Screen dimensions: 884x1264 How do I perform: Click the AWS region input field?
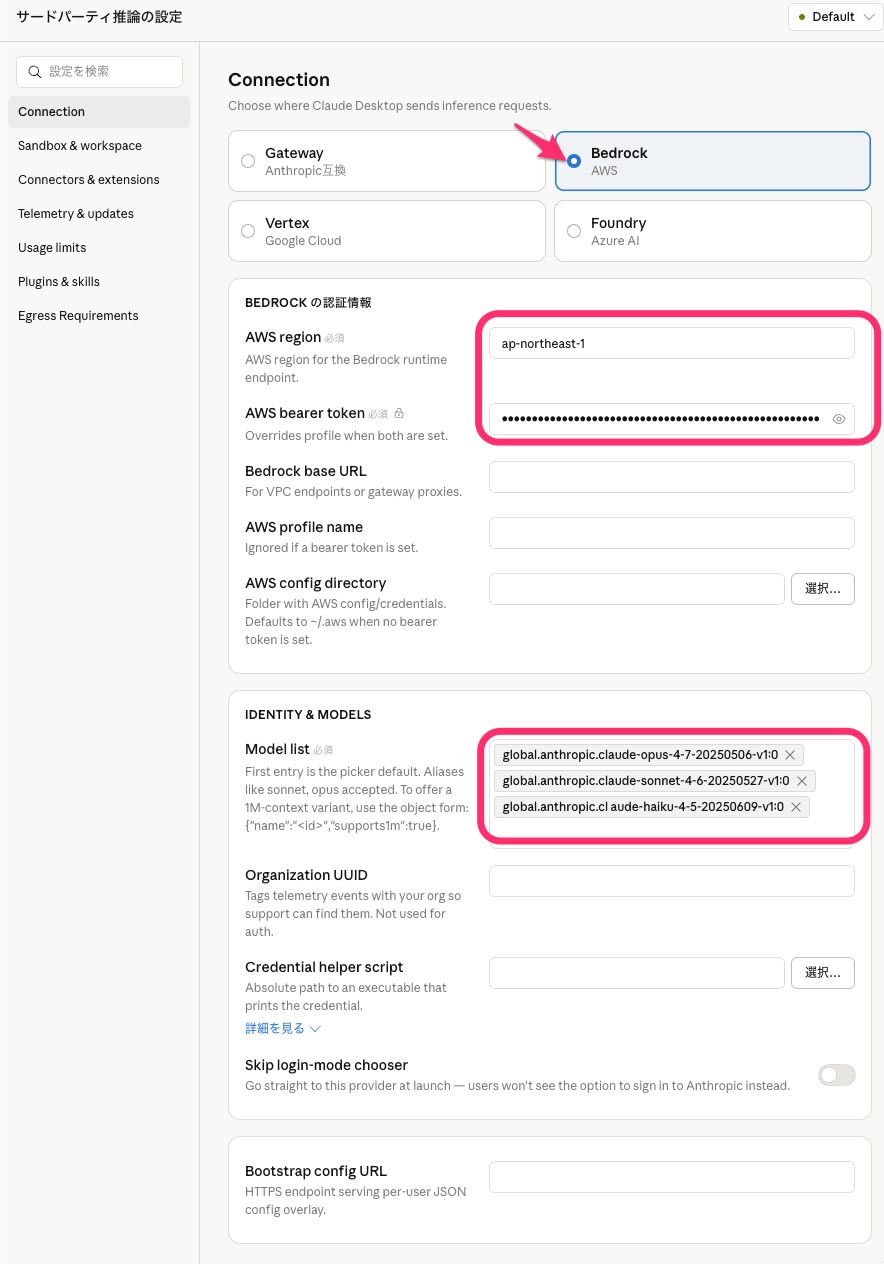pyautogui.click(x=671, y=343)
